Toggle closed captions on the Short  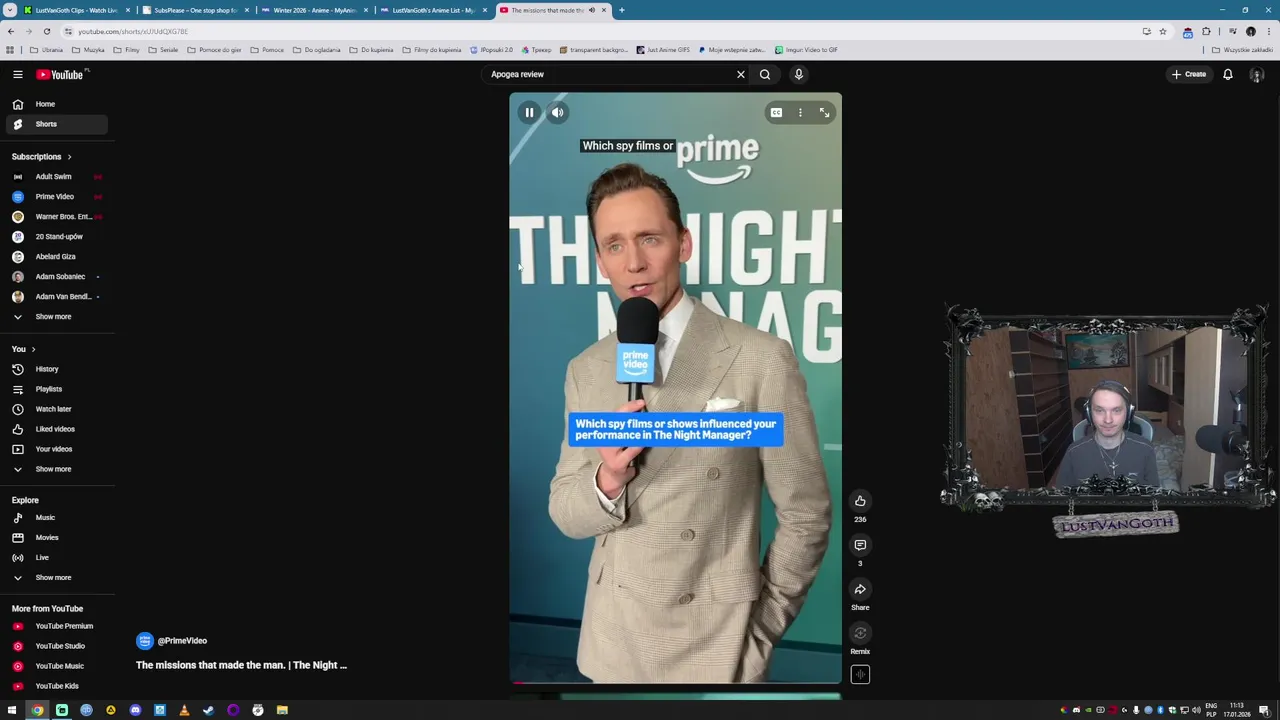click(x=776, y=112)
